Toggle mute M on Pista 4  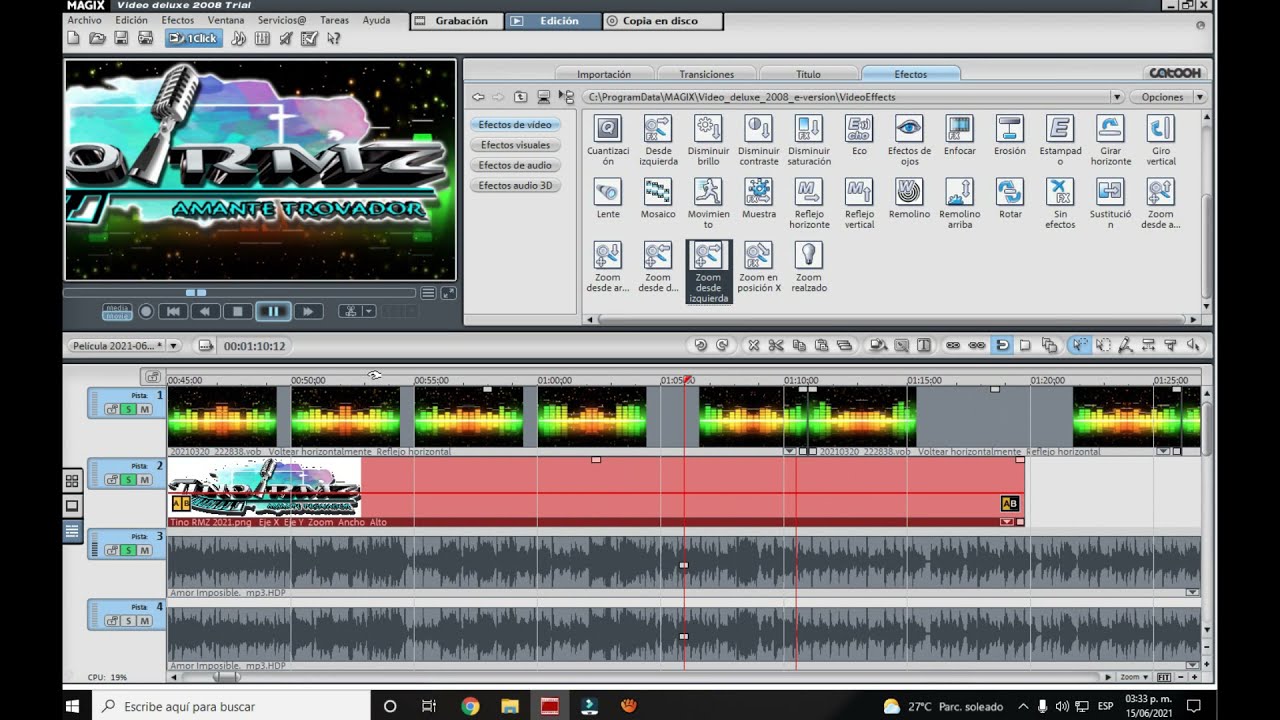coord(144,621)
